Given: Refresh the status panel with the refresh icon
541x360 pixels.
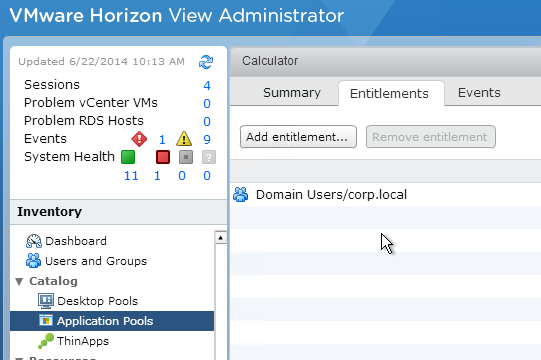Looking at the screenshot, I should pos(206,62).
